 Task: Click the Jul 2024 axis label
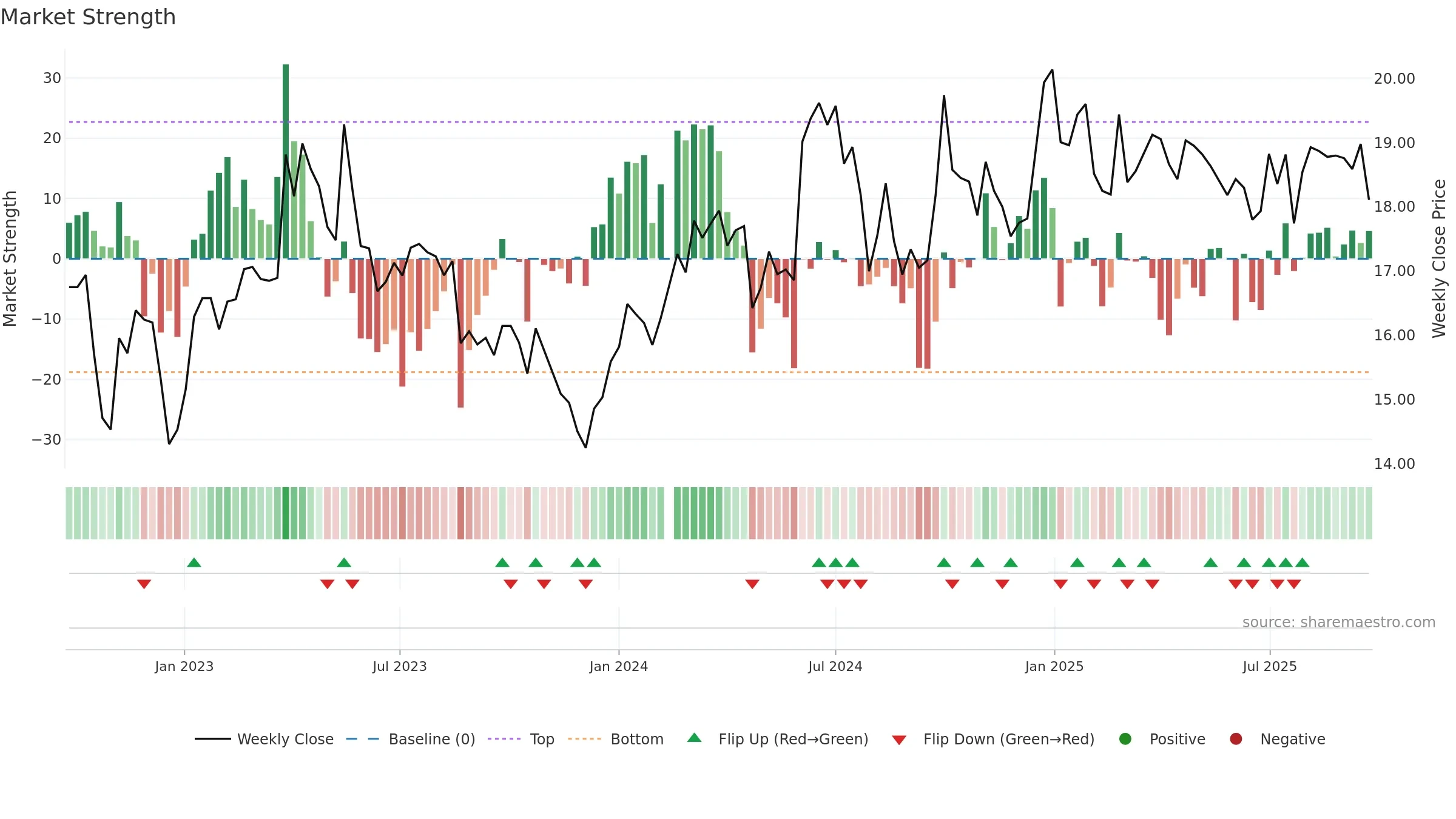835,666
